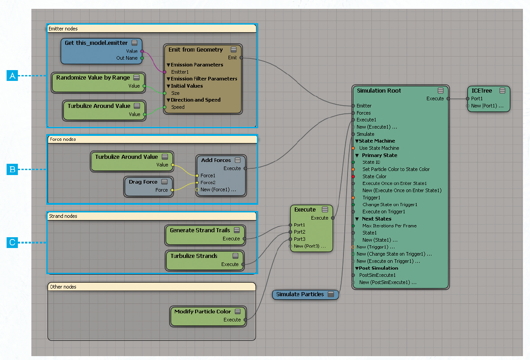Click the Out Name output port
The height and width of the screenshot is (360, 530).
(x=142, y=58)
